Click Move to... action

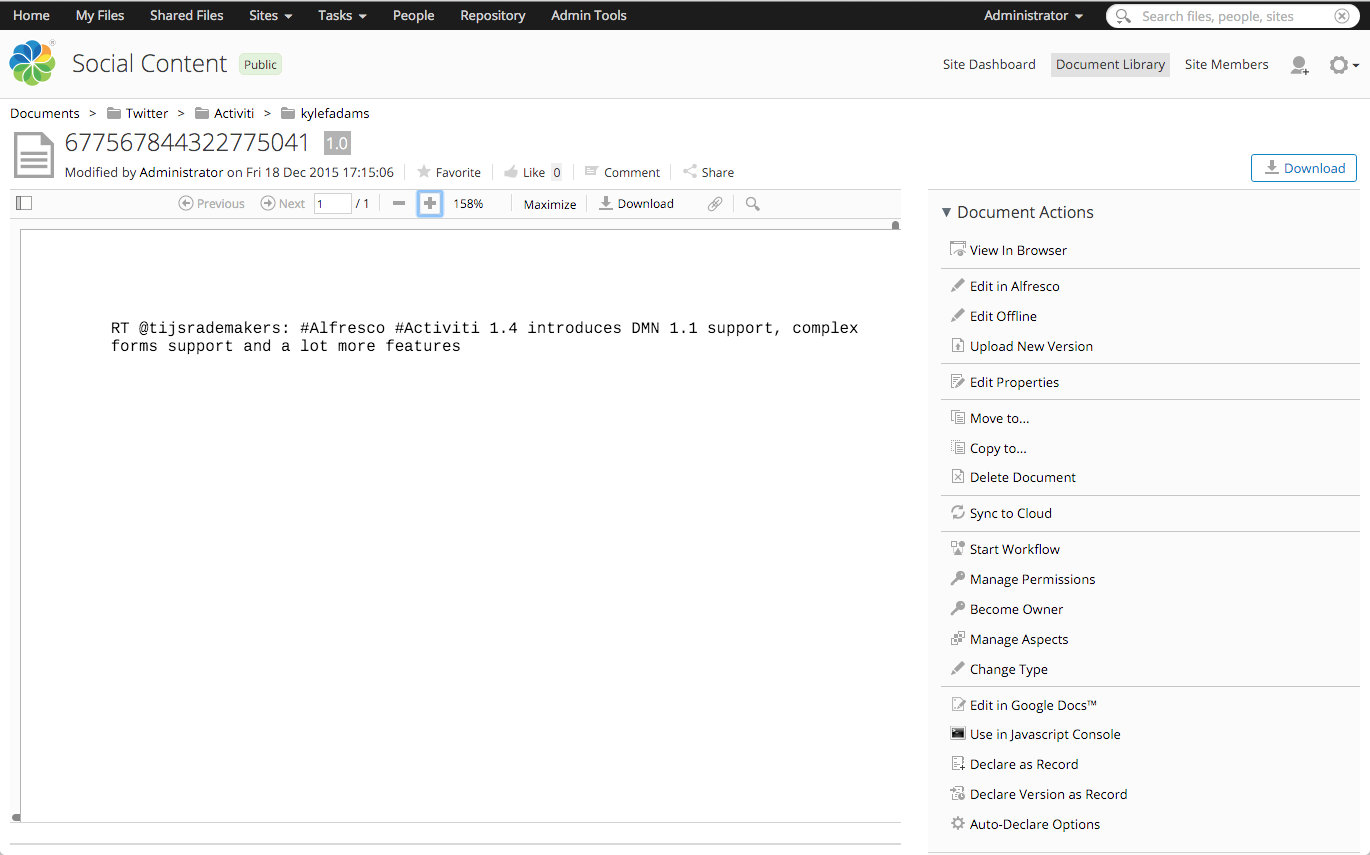999,418
